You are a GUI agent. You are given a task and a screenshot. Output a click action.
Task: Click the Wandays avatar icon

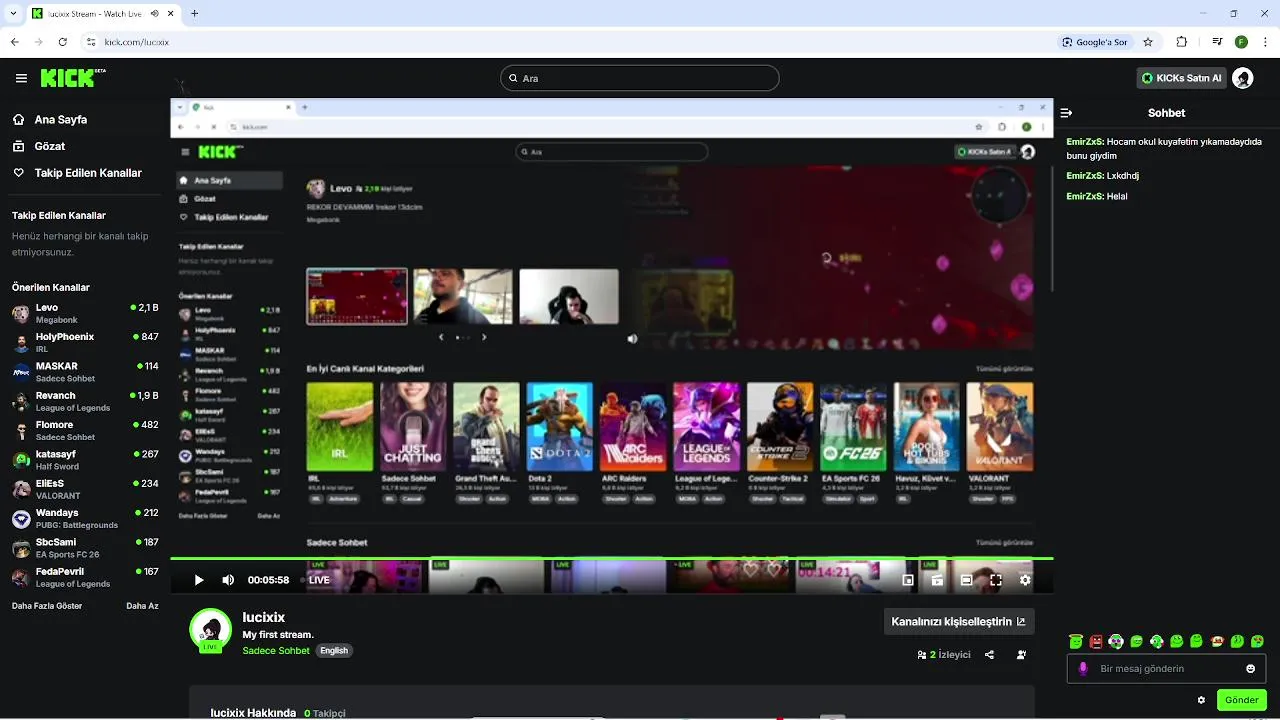[x=21, y=518]
